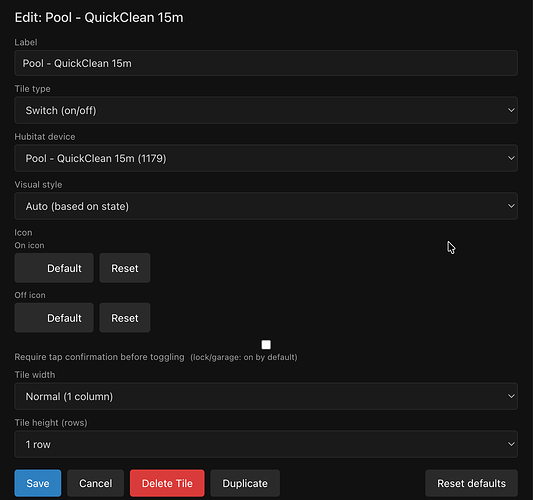Image resolution: width=533 pixels, height=500 pixels.
Task: Open the Tile width dropdown
Action: tap(266, 396)
